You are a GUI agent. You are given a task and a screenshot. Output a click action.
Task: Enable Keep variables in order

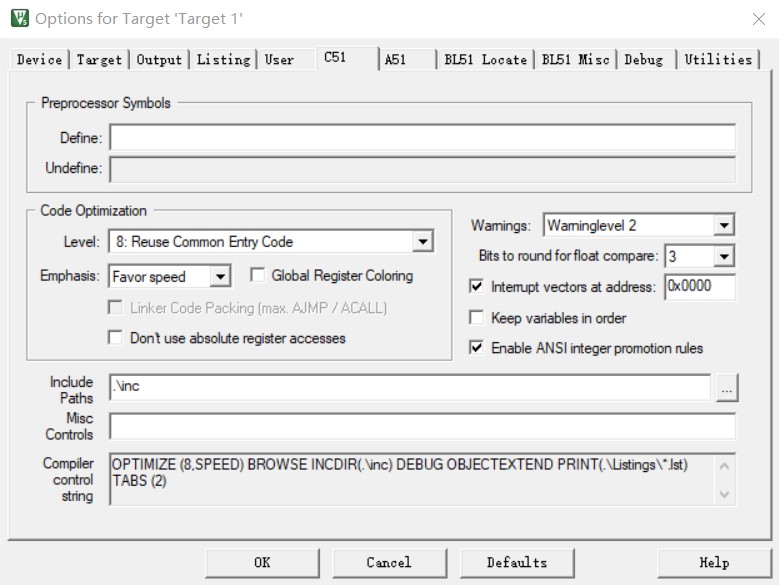pos(477,318)
